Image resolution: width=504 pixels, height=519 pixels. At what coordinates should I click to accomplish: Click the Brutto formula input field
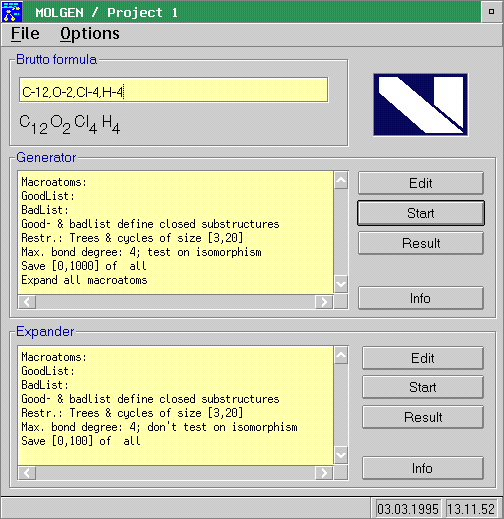[173, 90]
